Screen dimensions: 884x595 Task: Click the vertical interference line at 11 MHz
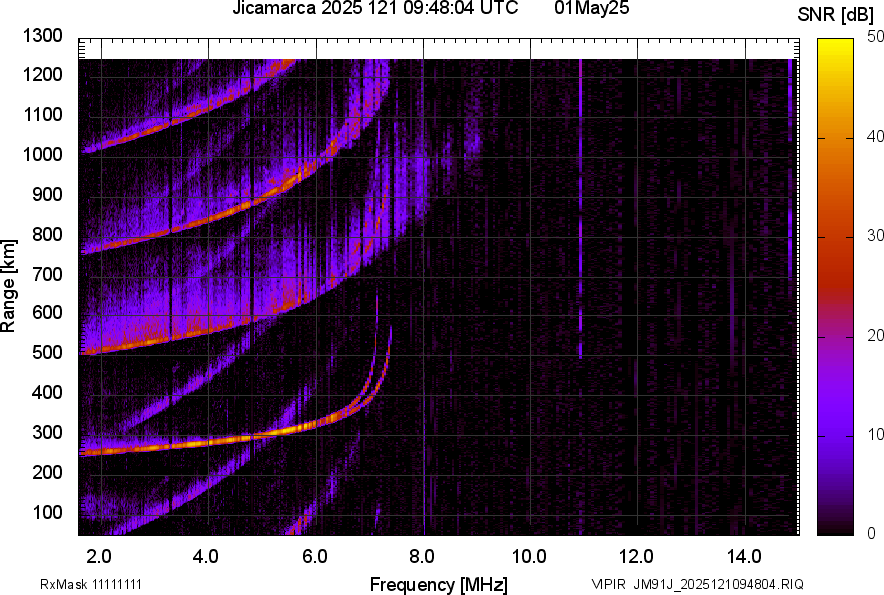pos(581,209)
